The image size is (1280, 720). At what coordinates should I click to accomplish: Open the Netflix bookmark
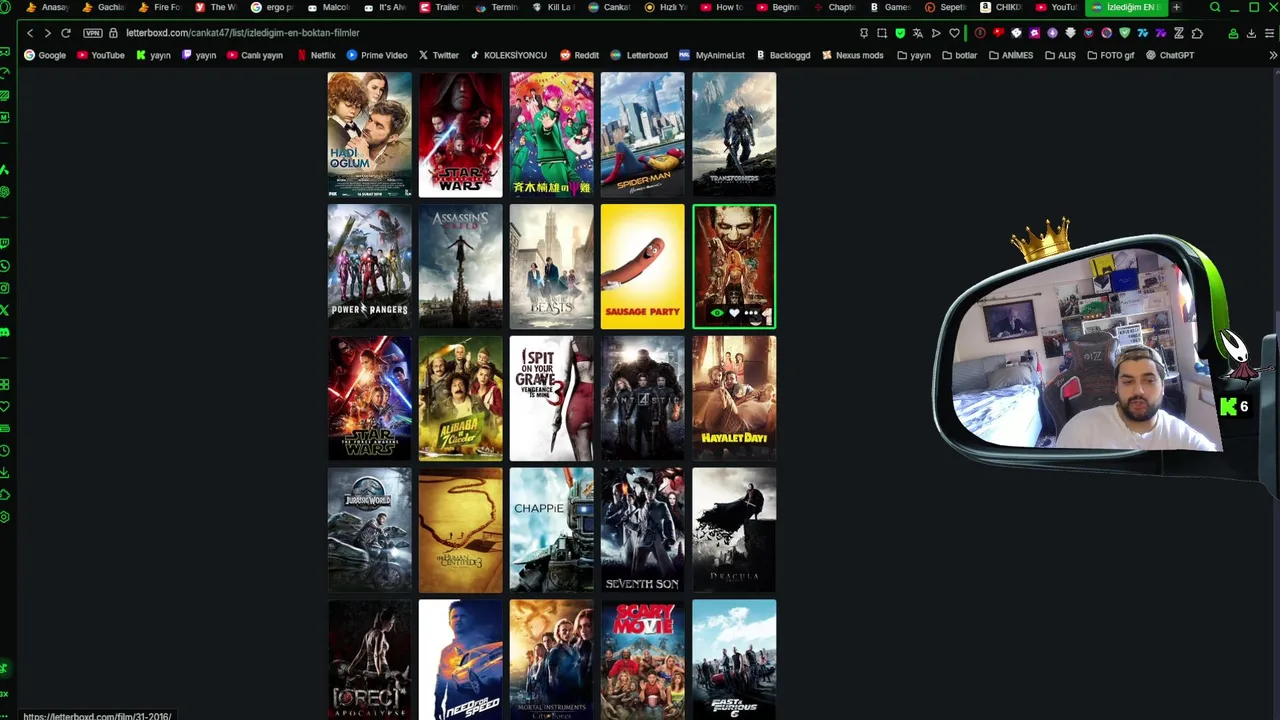pos(316,55)
